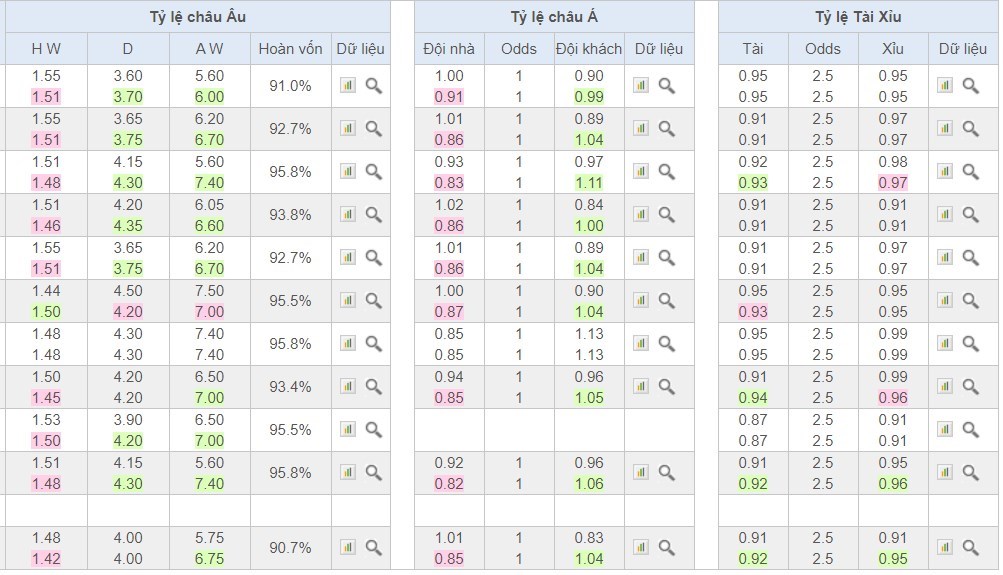The width and height of the screenshot is (1003, 575).
Task: Open Tài Xỉu chart icon for 0.91 / 0.99 row
Action: coord(945,386)
